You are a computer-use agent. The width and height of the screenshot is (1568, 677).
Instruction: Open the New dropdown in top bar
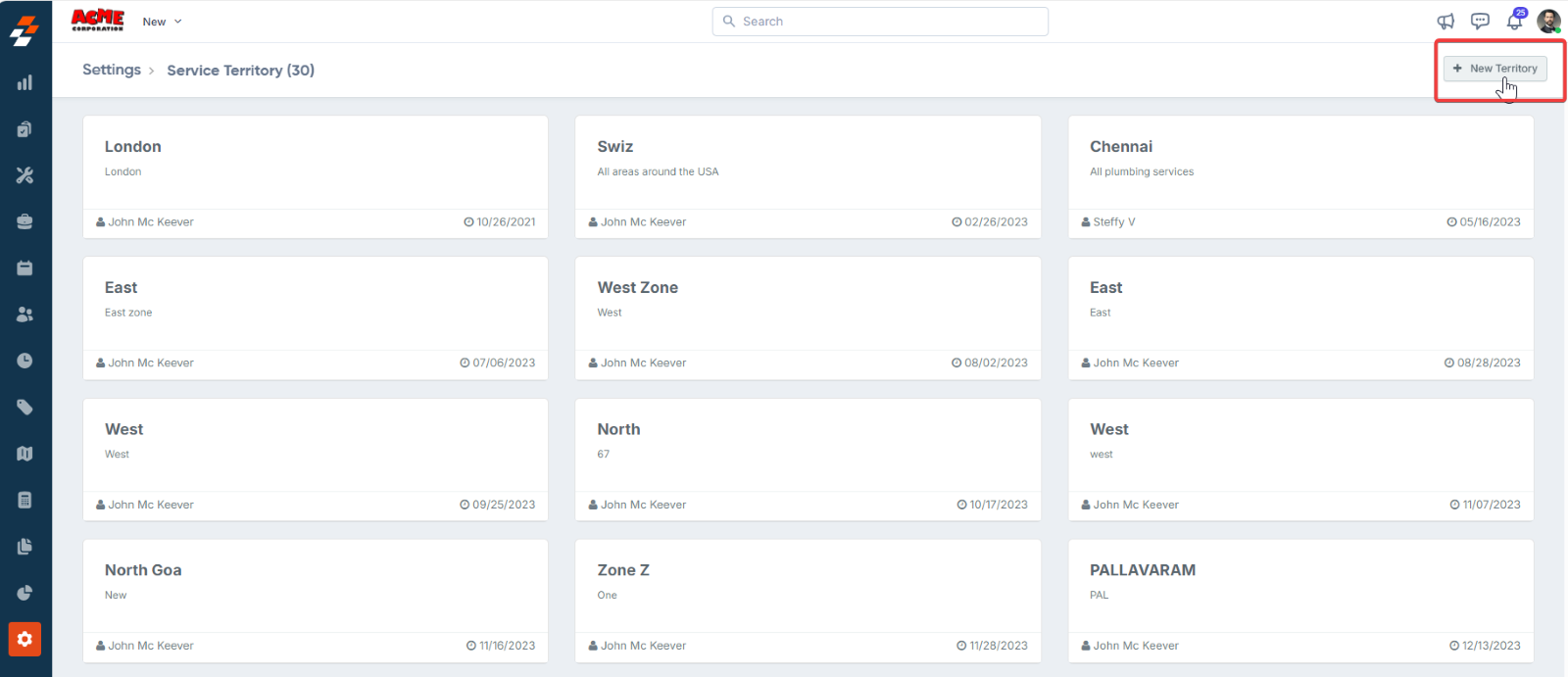[162, 22]
